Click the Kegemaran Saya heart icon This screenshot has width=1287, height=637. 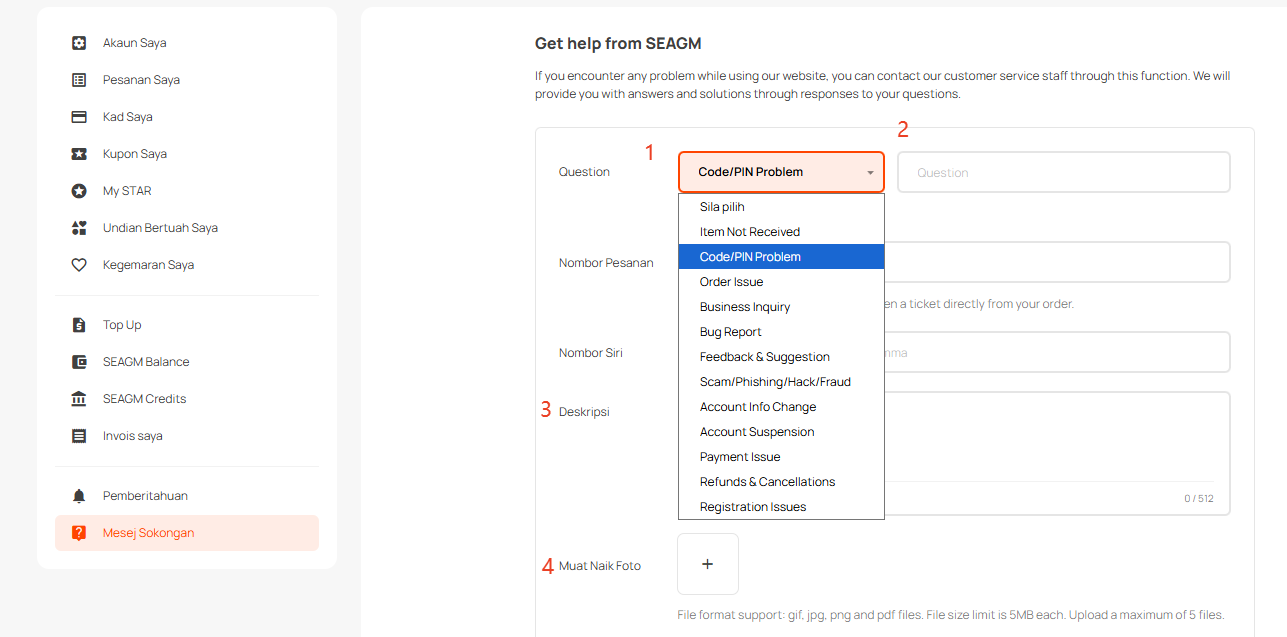79,265
